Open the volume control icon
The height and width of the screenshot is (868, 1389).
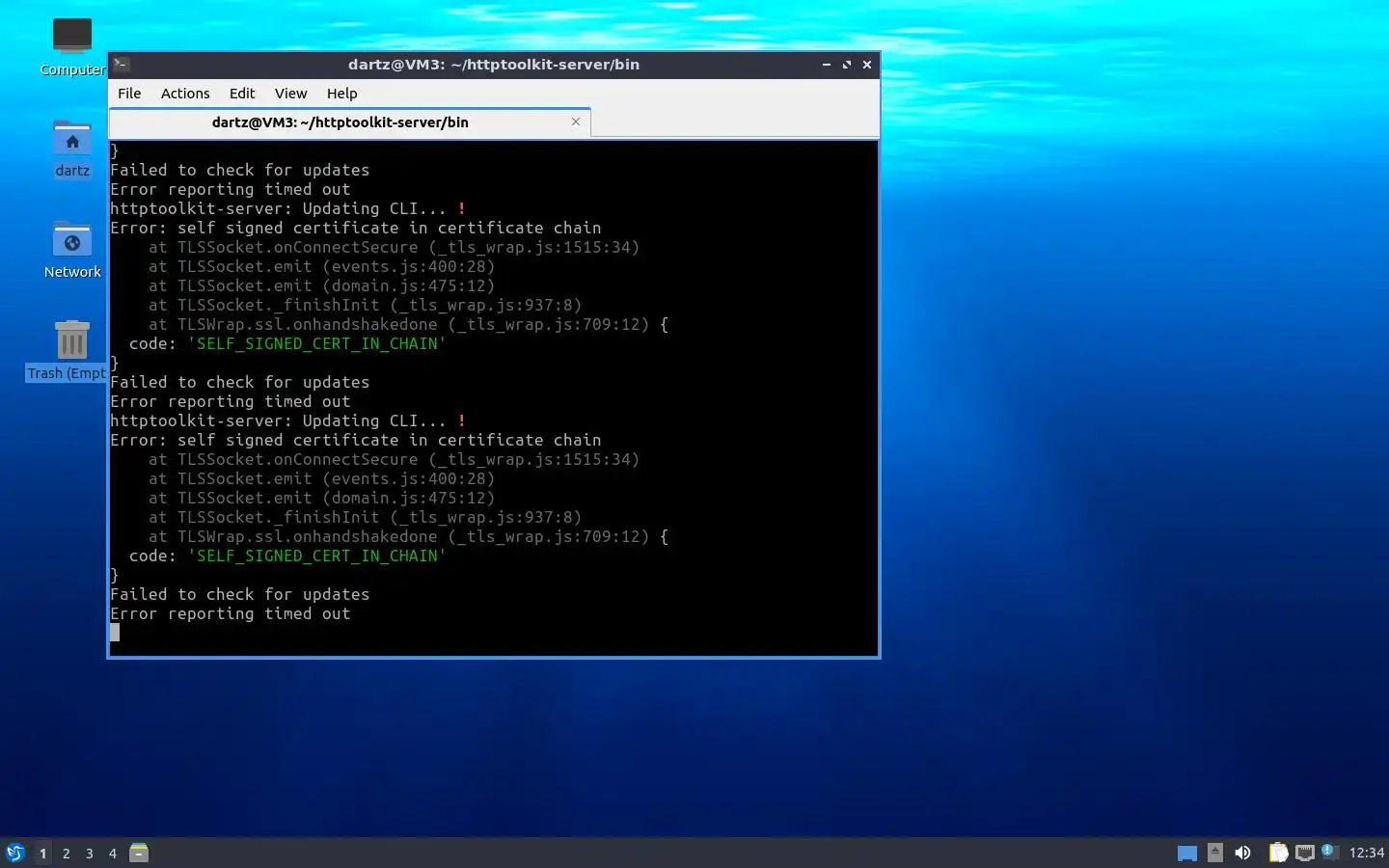coord(1242,853)
